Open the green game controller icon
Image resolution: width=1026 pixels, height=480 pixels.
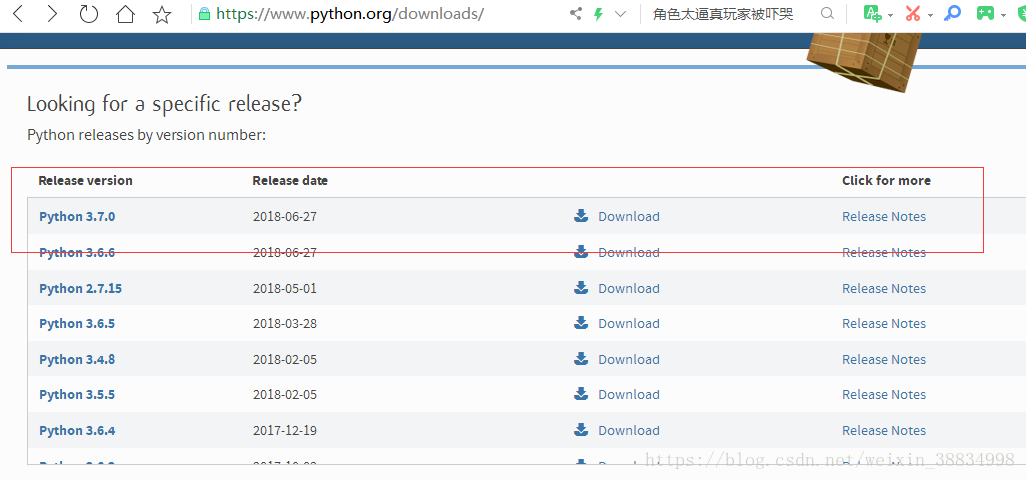[985, 14]
